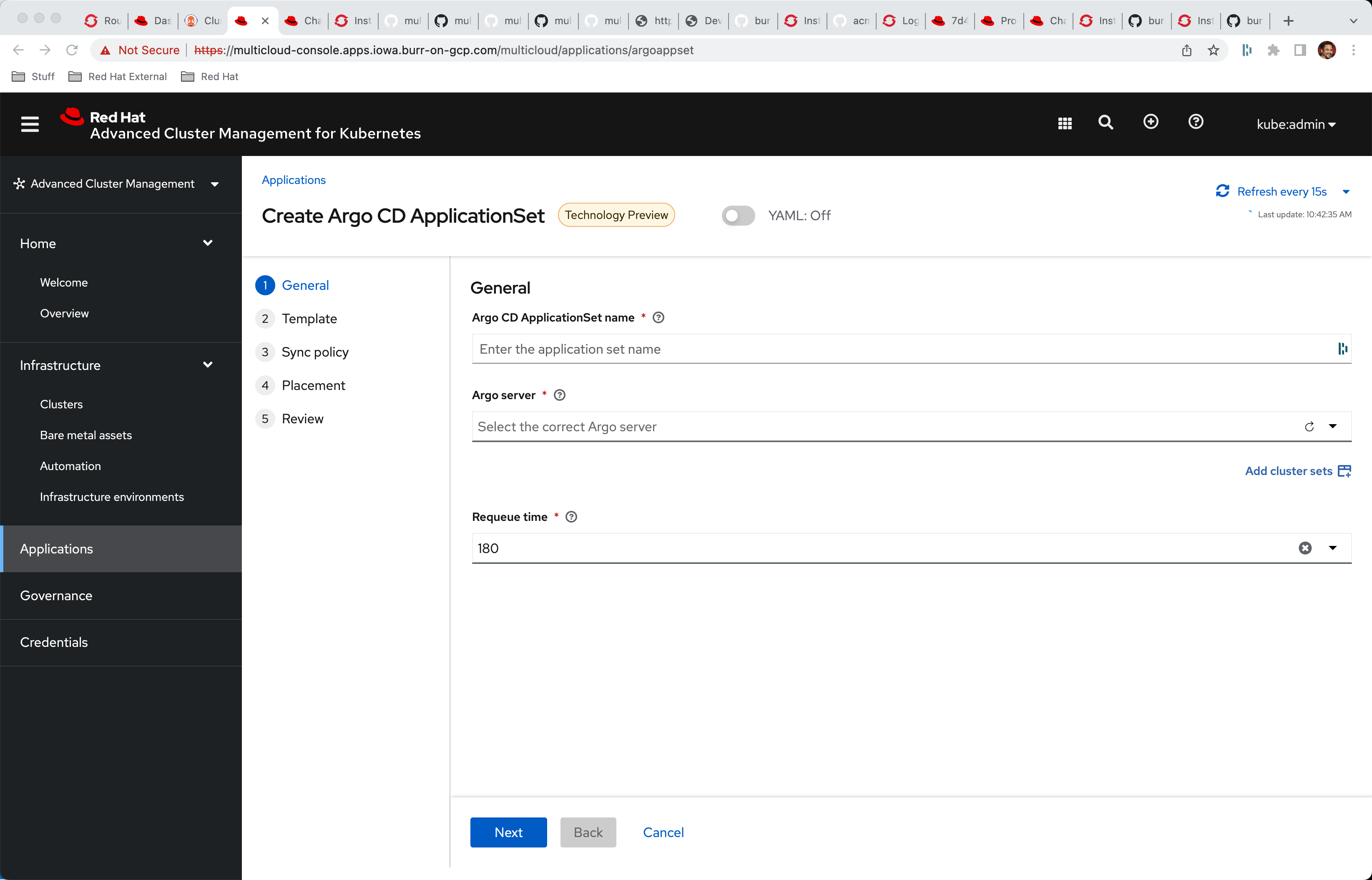Open the hamburger navigation menu
The height and width of the screenshot is (880, 1372).
click(30, 124)
